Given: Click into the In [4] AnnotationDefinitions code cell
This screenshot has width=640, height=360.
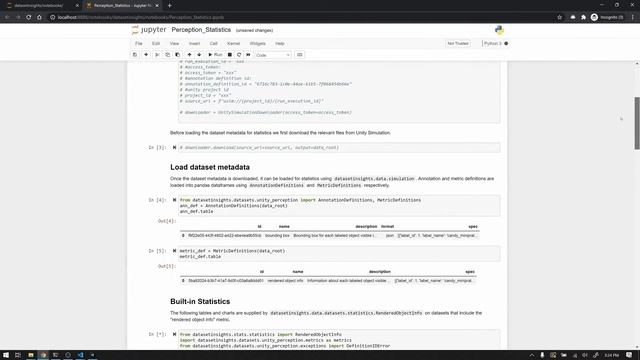Looking at the screenshot, I should click(339, 206).
